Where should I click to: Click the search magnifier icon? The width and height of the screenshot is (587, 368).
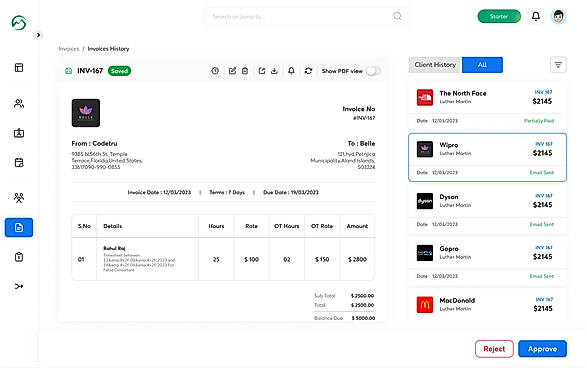pyautogui.click(x=397, y=16)
